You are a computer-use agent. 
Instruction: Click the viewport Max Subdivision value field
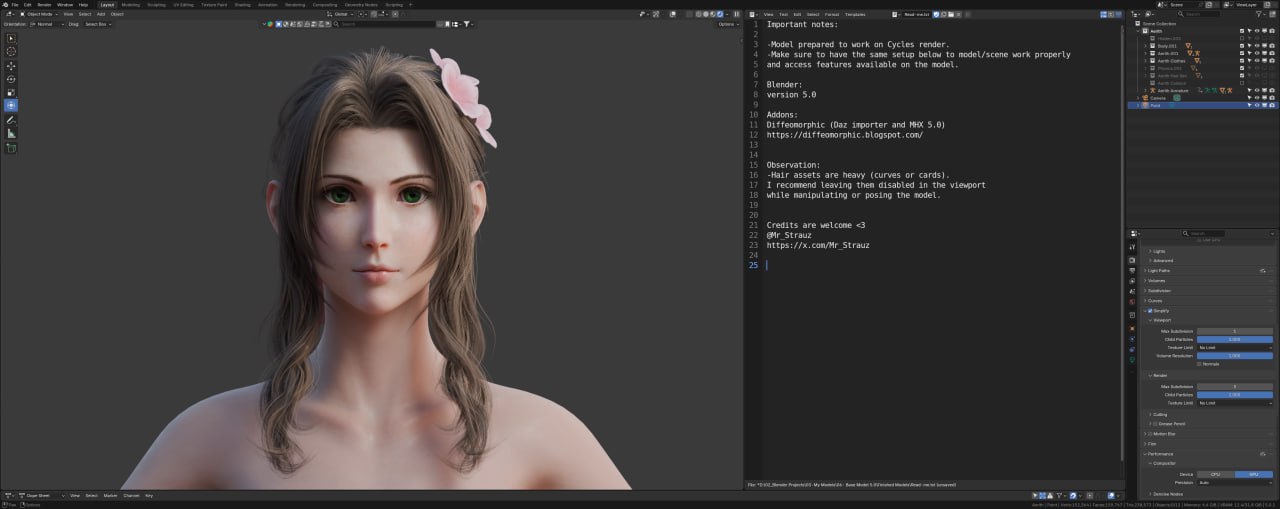tap(1234, 331)
